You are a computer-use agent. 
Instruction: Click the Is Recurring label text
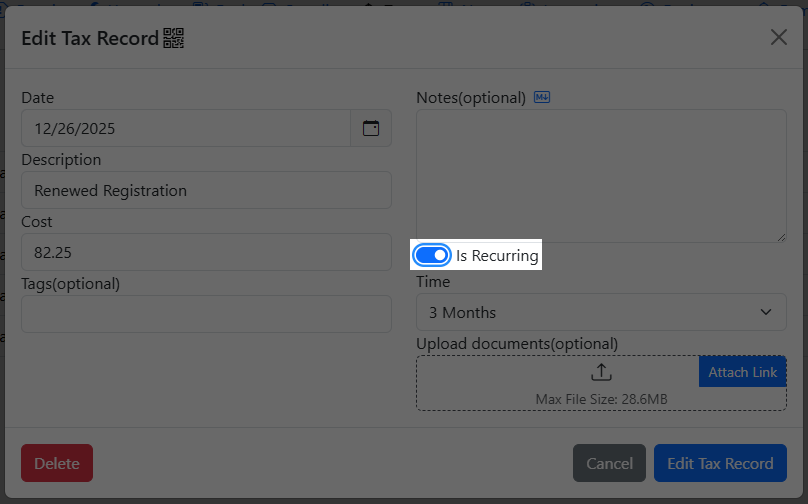pyautogui.click(x=497, y=256)
